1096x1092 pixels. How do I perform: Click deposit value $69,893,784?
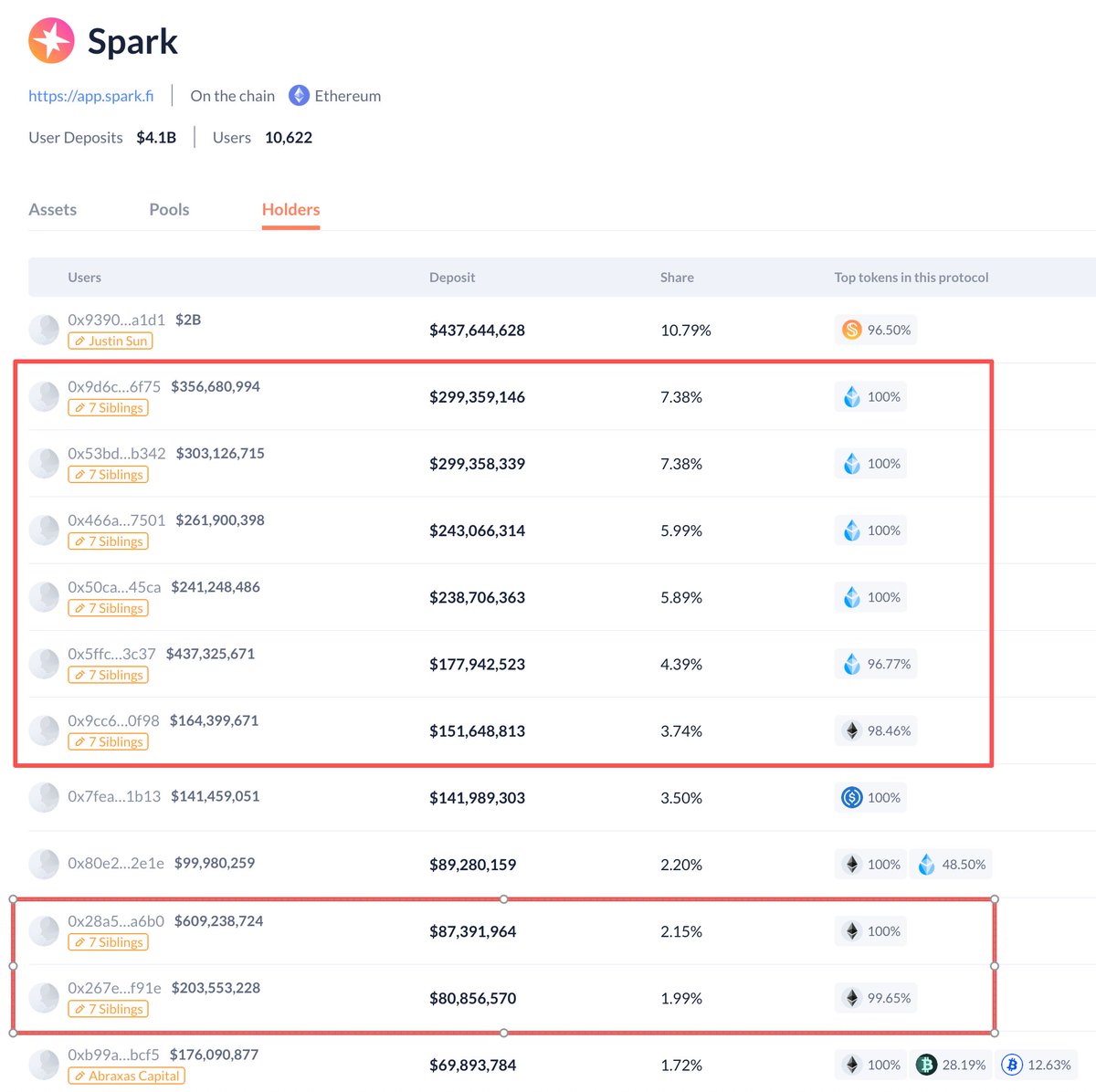pyautogui.click(x=472, y=1065)
